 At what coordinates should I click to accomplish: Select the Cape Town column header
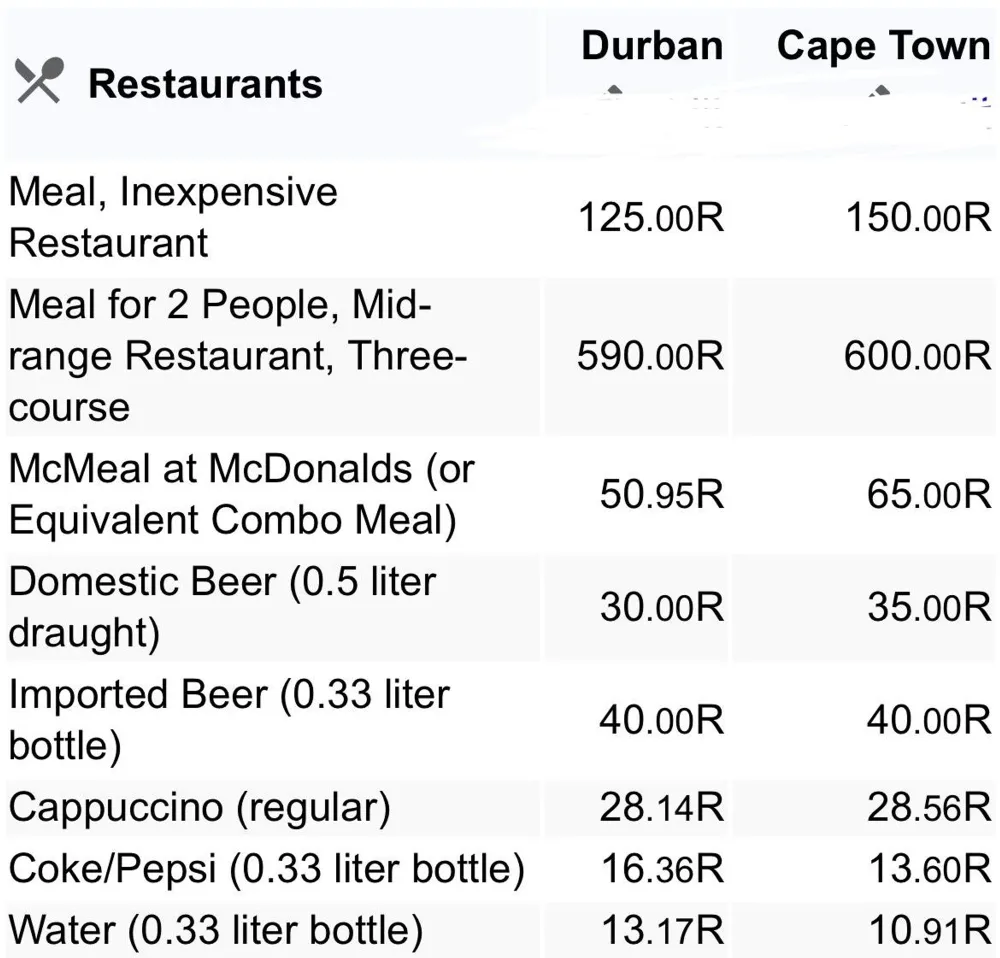884,47
